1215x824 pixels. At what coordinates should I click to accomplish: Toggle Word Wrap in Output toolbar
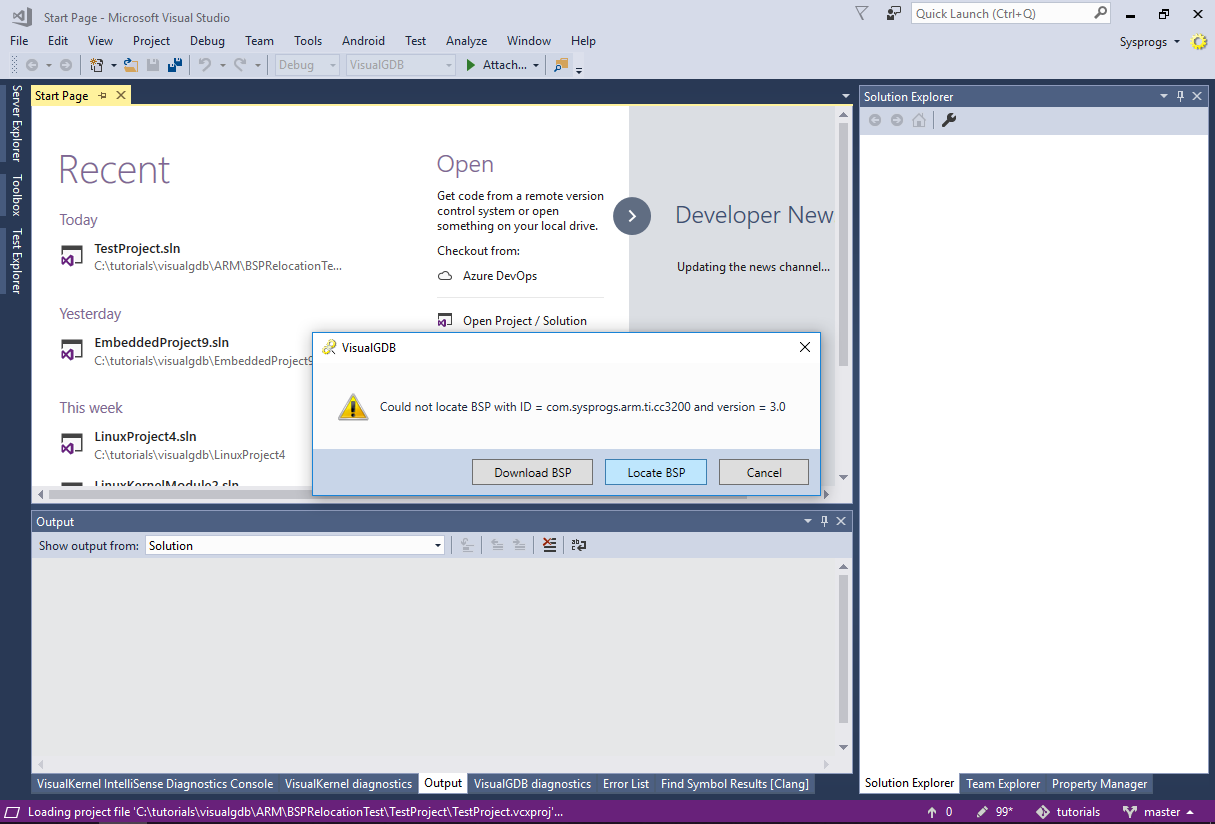(x=578, y=545)
